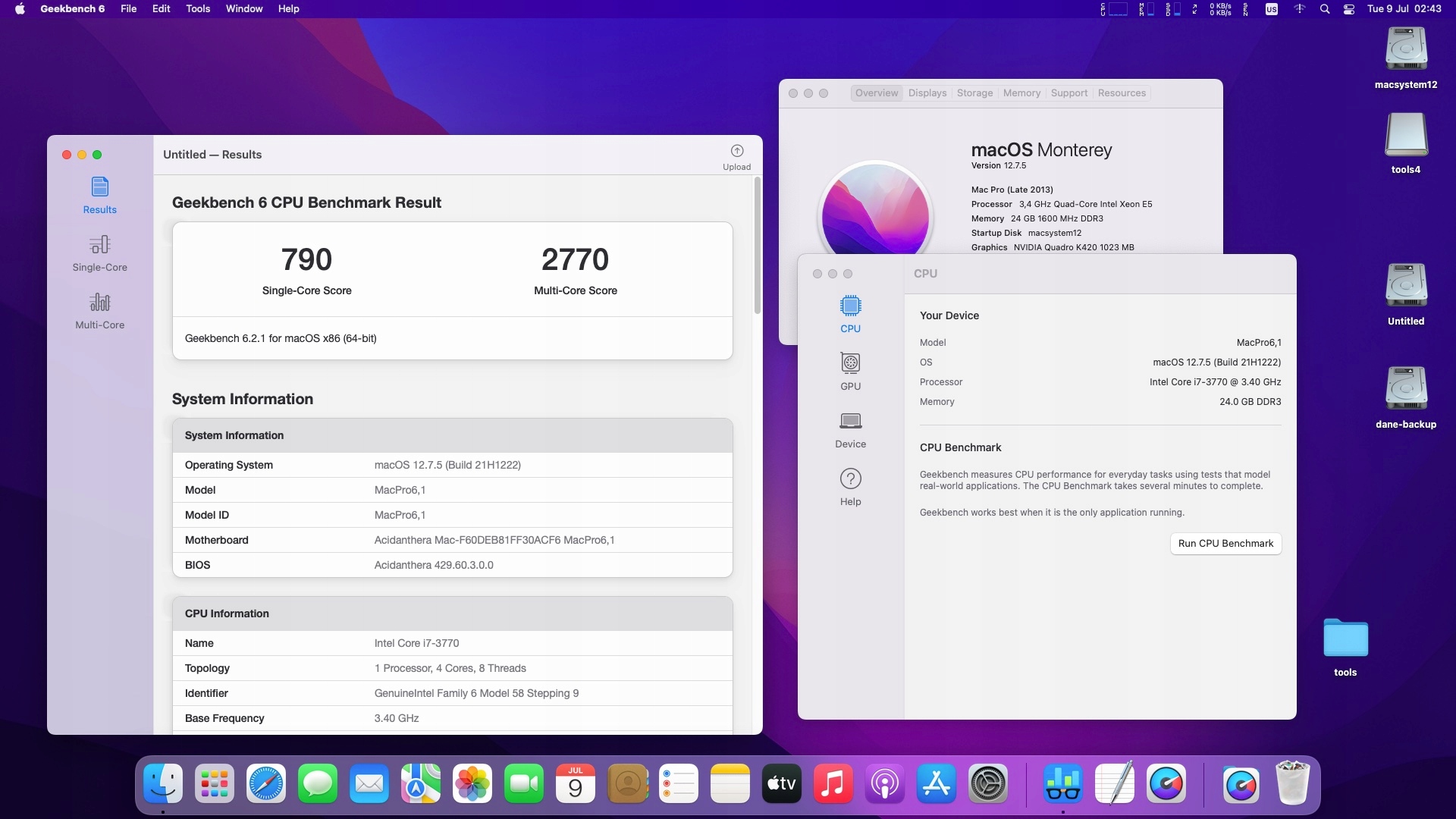Screen dimensions: 1456x819
Task: Select tools folder on desktop
Action: (1345, 647)
